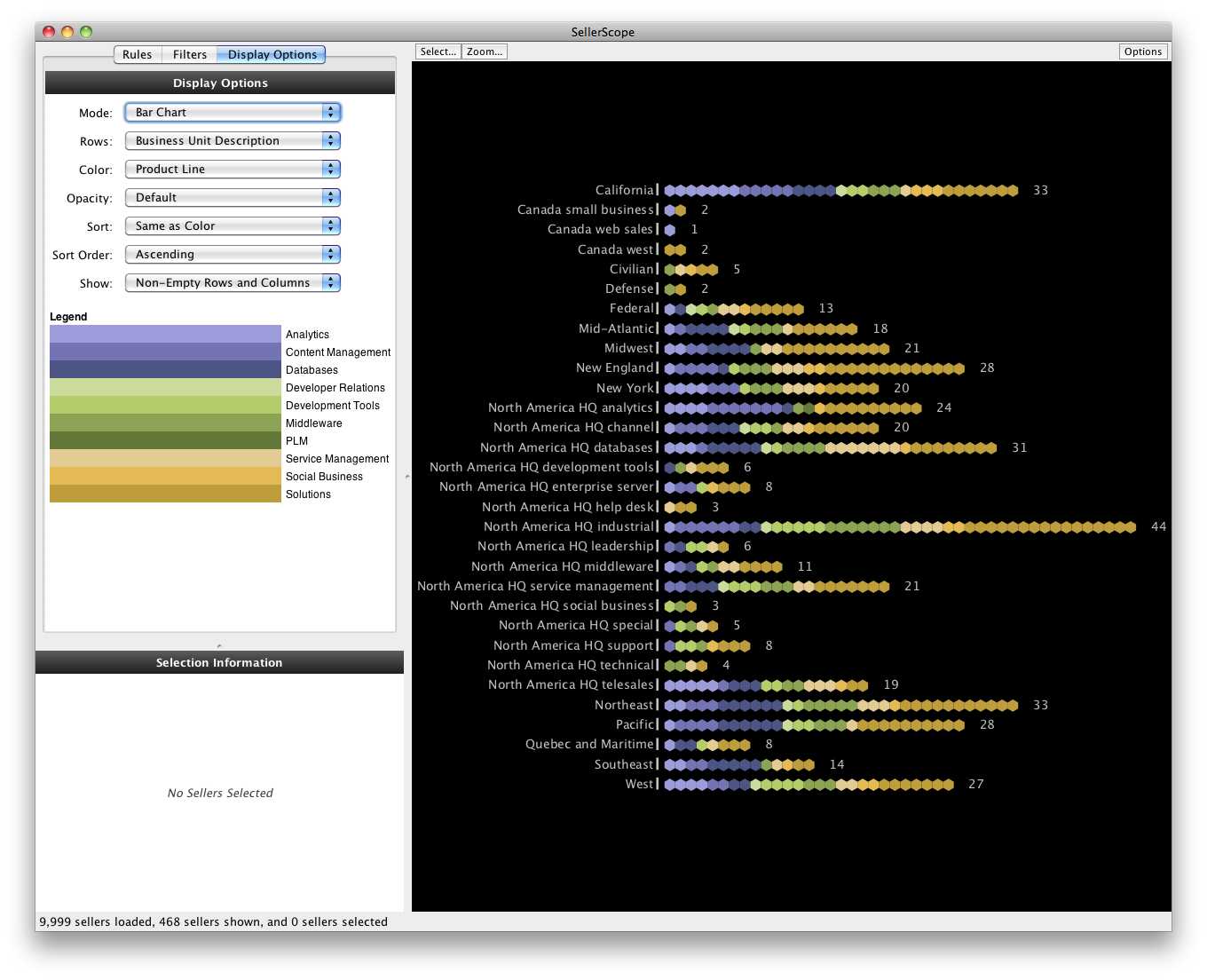Click the Canada web sales row label

coord(601,229)
